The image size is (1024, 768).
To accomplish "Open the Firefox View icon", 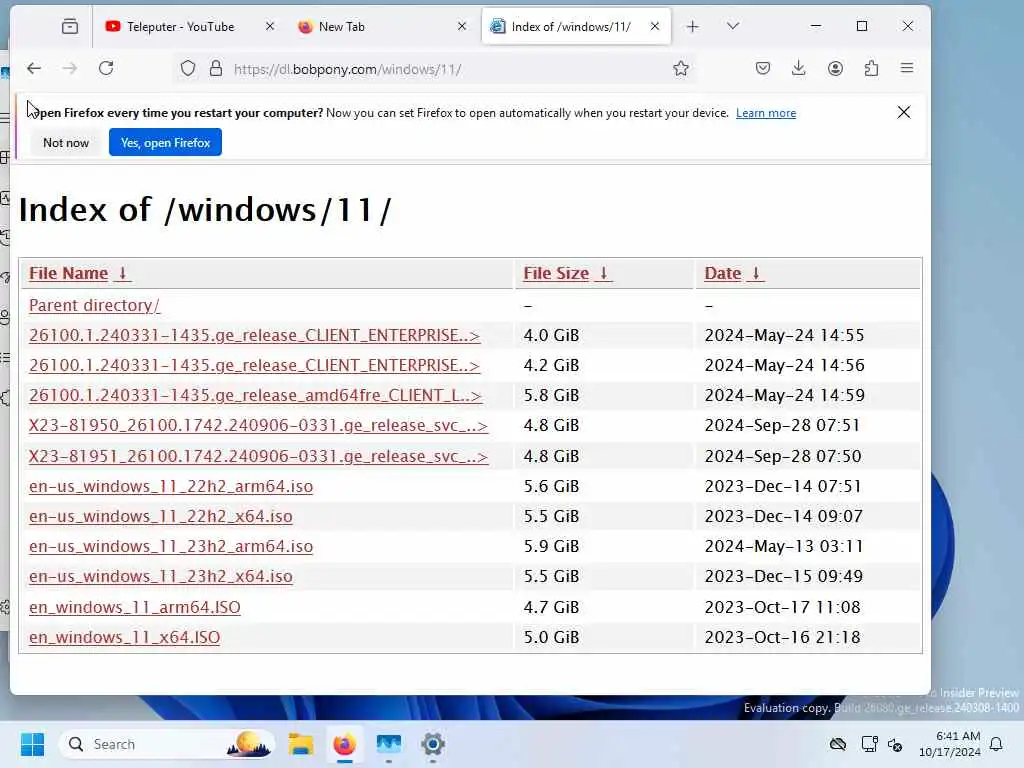I will (70, 27).
